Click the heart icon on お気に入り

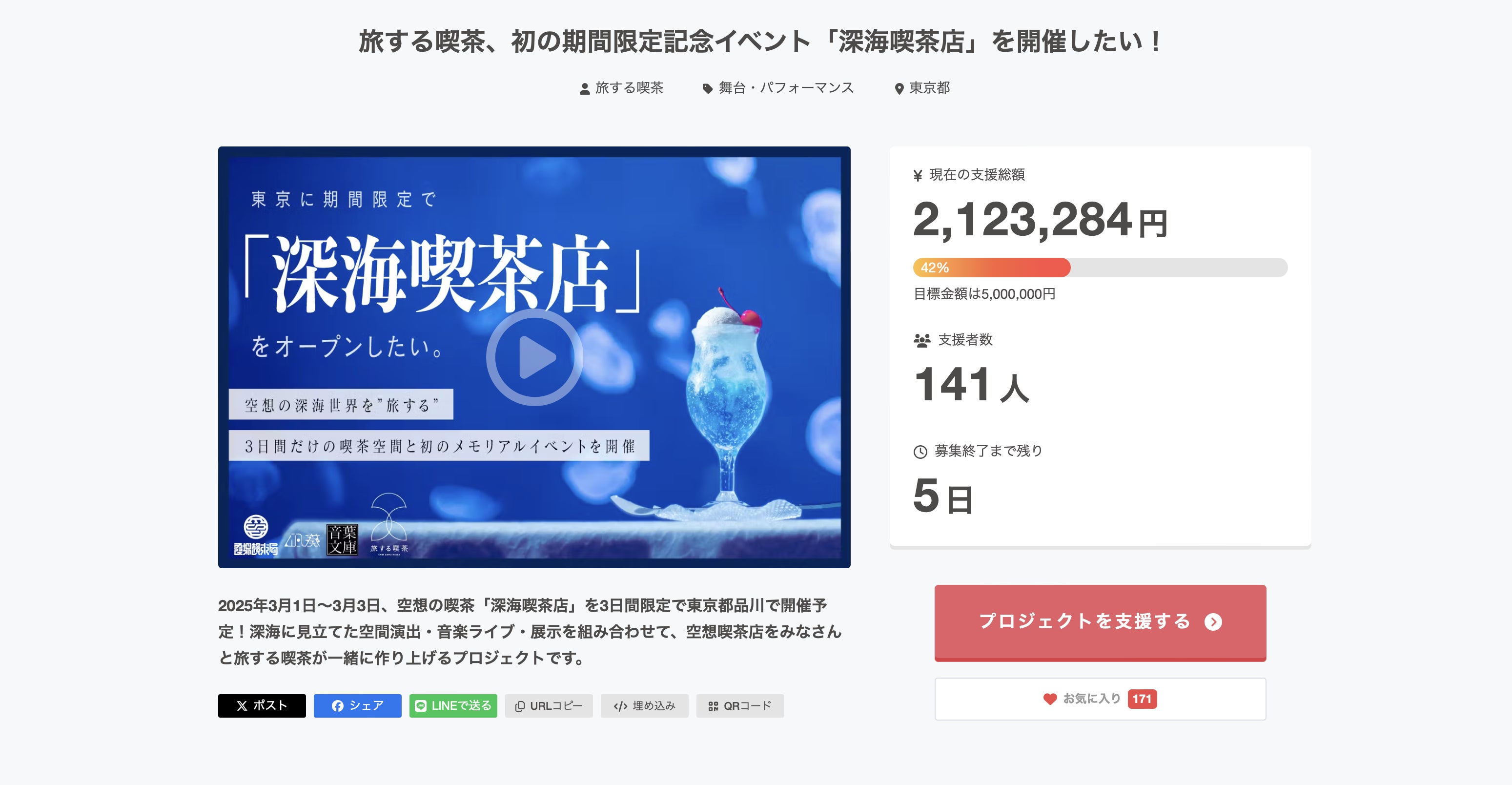pos(1050,699)
